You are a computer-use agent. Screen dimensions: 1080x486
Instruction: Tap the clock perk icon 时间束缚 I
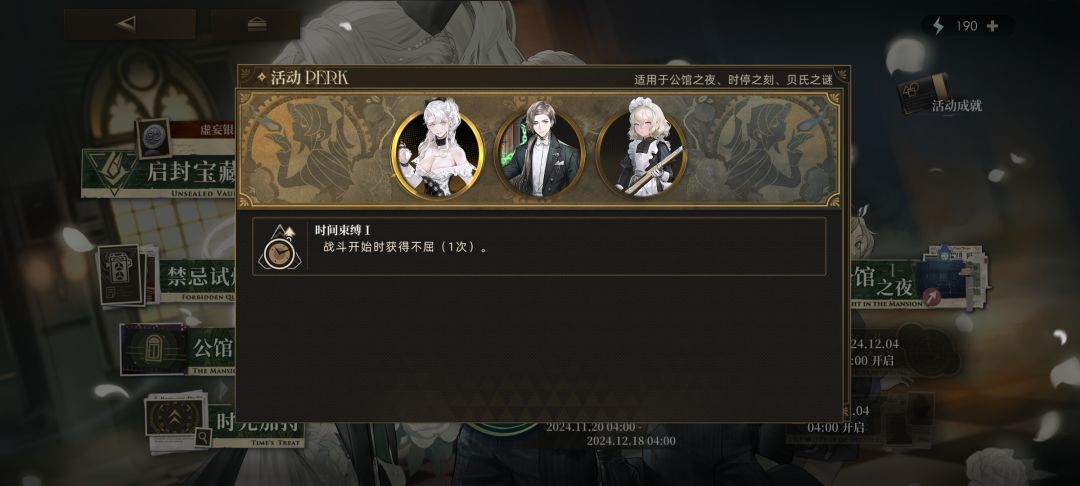(x=280, y=246)
